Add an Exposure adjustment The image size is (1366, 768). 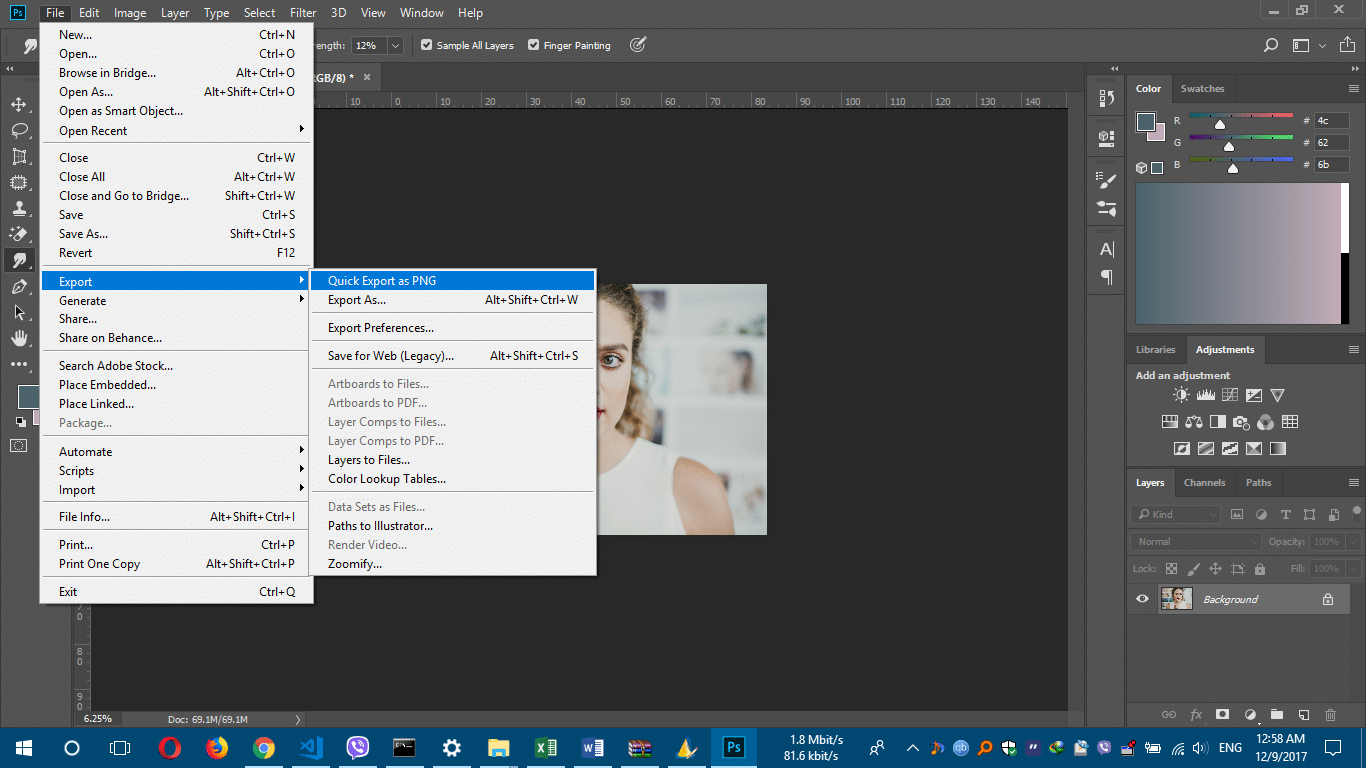tap(1253, 395)
